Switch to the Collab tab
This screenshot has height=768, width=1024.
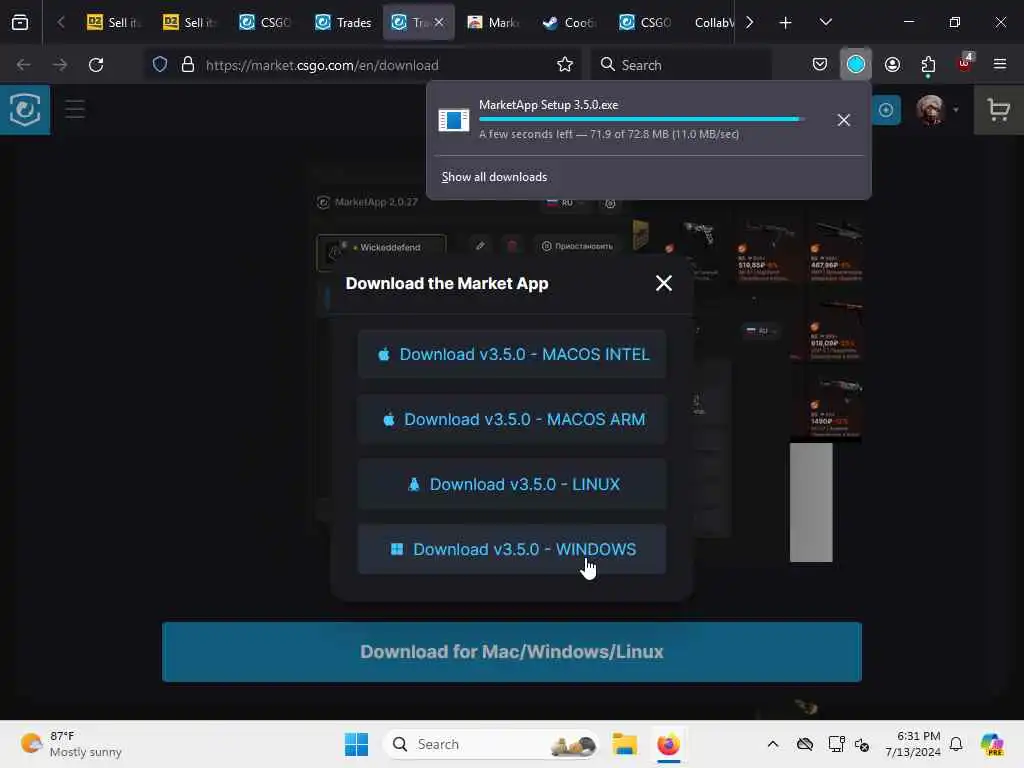pos(712,22)
